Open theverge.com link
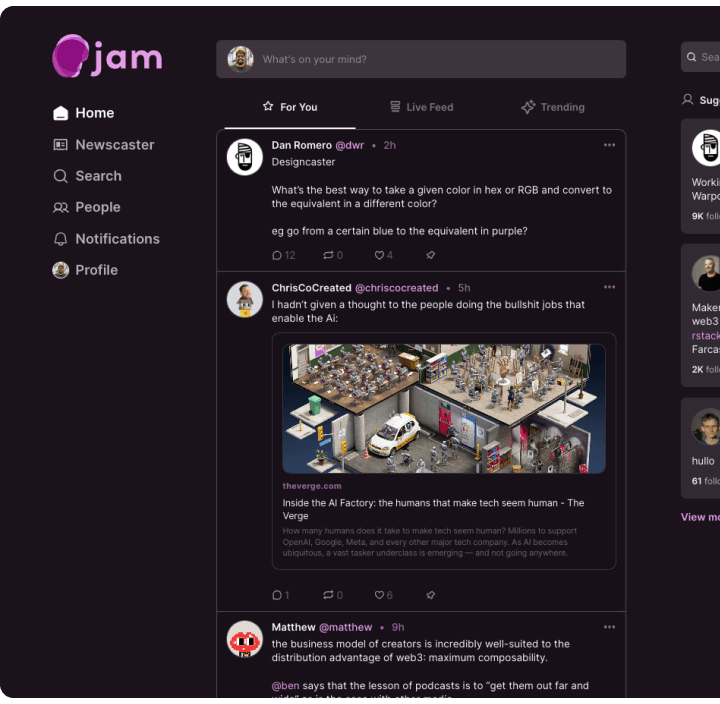The height and width of the screenshot is (704, 720). point(312,486)
